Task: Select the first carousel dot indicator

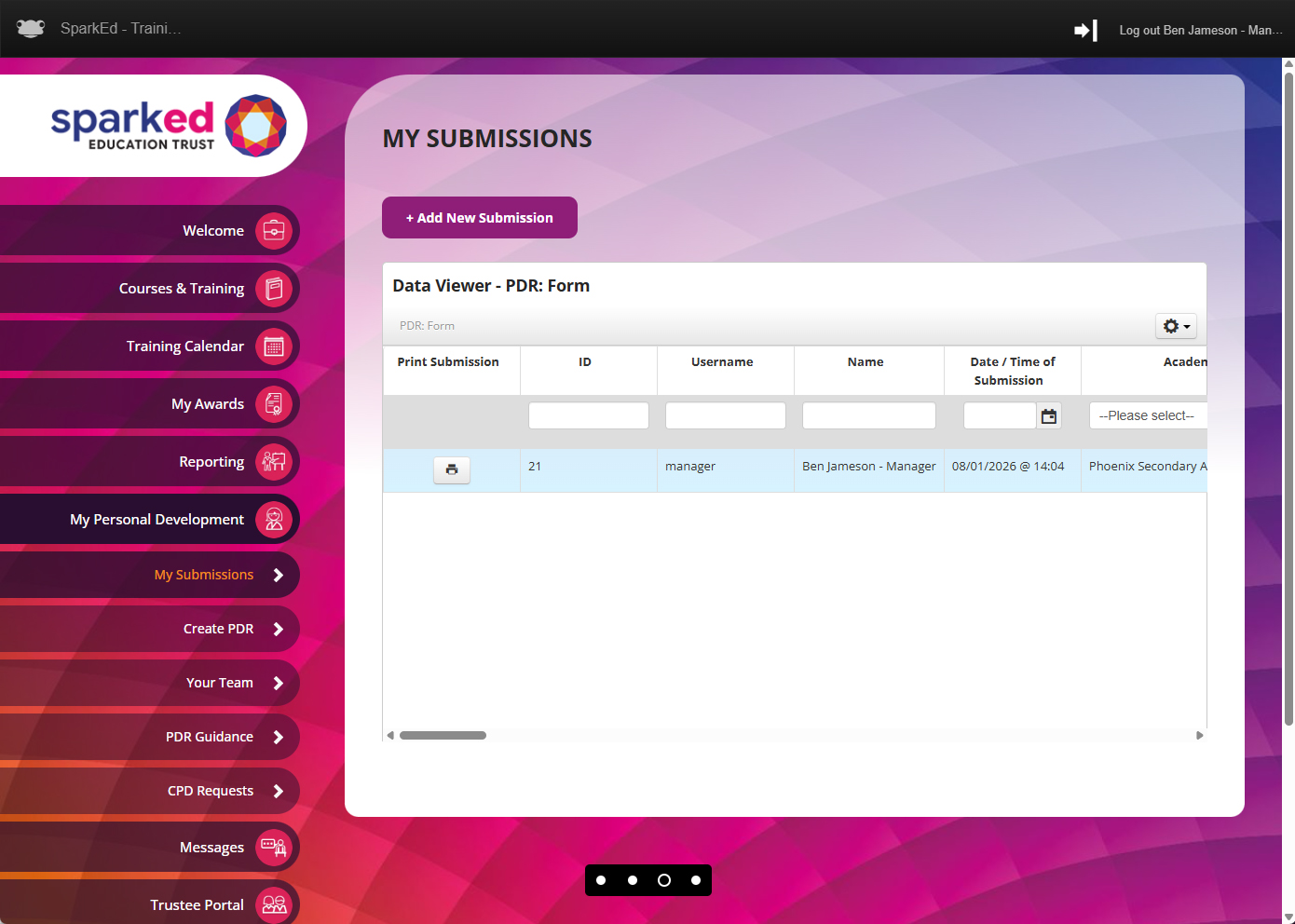Action: [601, 880]
